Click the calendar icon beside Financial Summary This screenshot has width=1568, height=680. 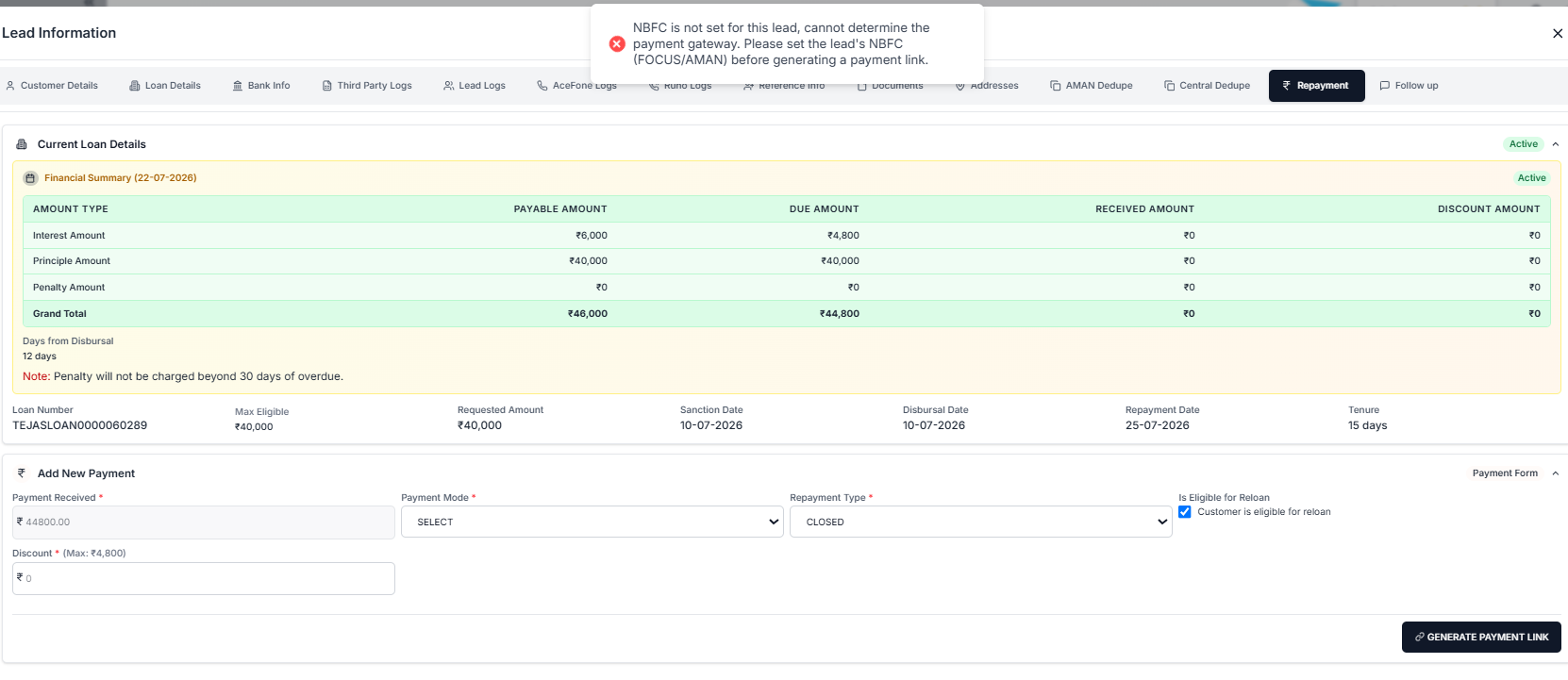(30, 178)
